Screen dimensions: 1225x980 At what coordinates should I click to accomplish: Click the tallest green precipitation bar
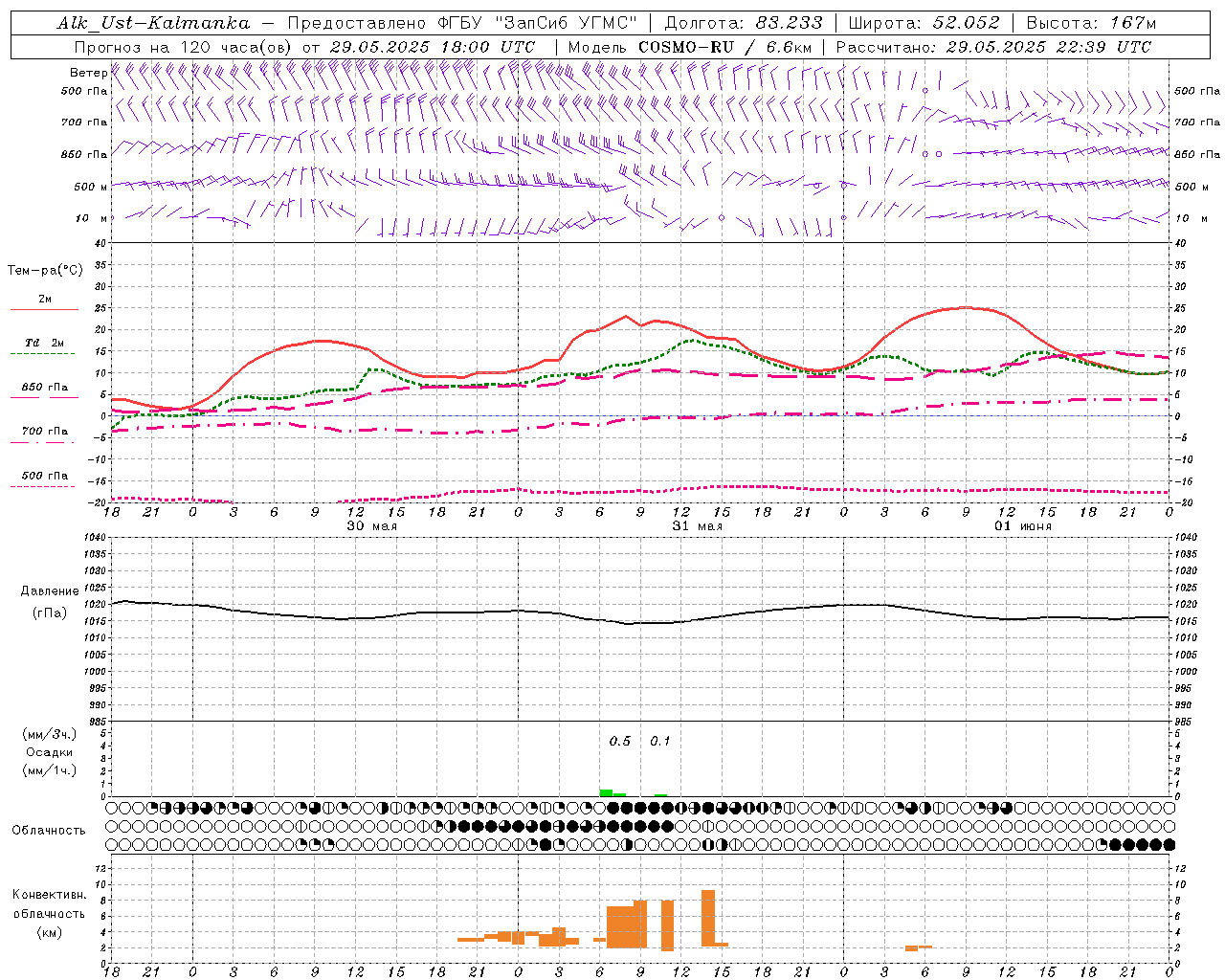606,792
